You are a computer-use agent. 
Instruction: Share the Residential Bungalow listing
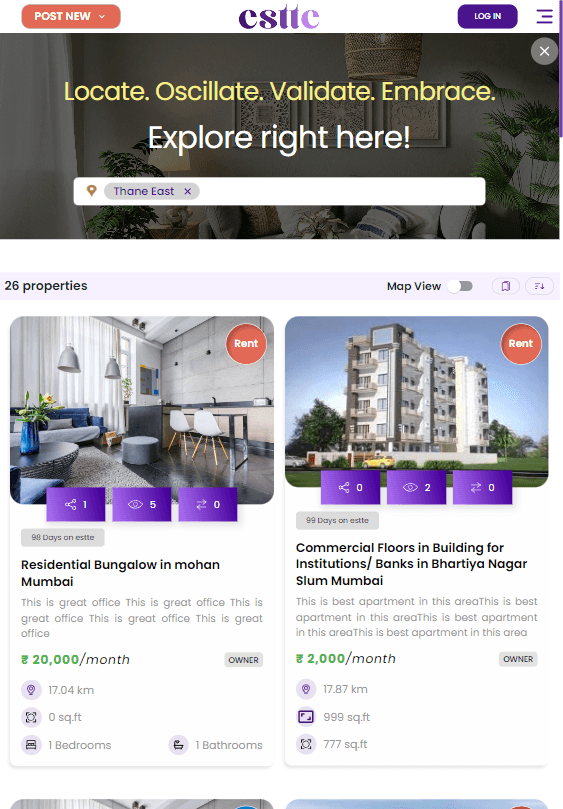point(76,504)
